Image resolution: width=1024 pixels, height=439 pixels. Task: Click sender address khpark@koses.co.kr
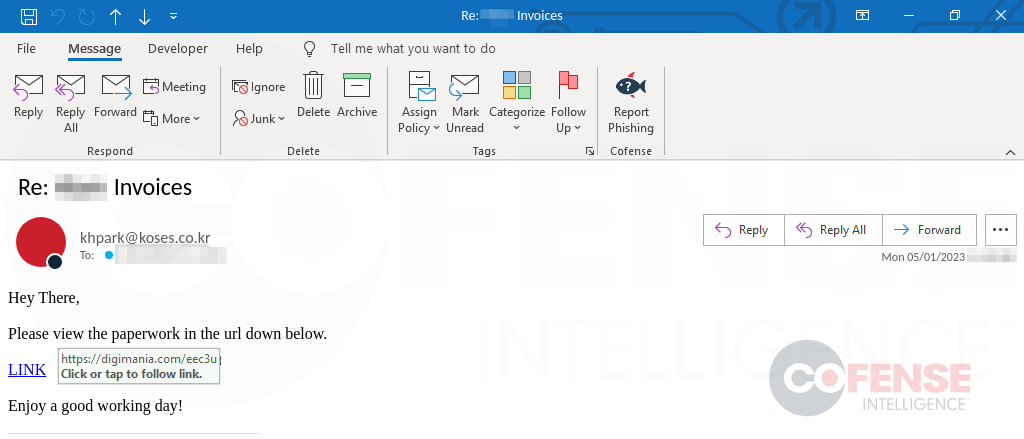(145, 238)
